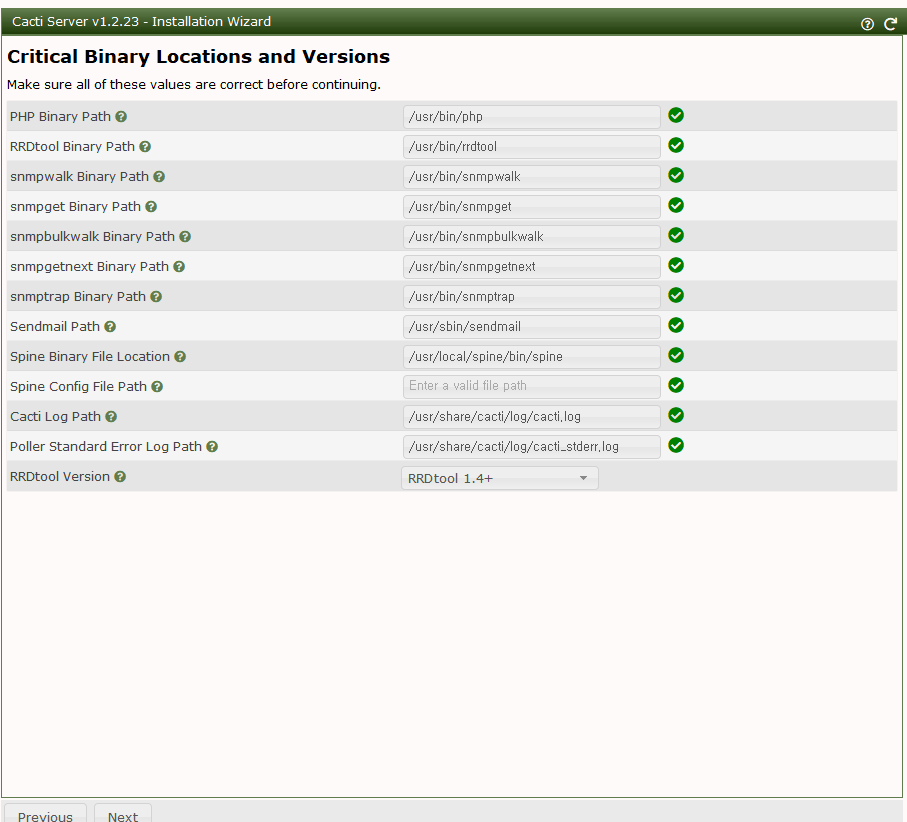Click the help icon in the wizard header
The image size is (907, 822).
(867, 24)
